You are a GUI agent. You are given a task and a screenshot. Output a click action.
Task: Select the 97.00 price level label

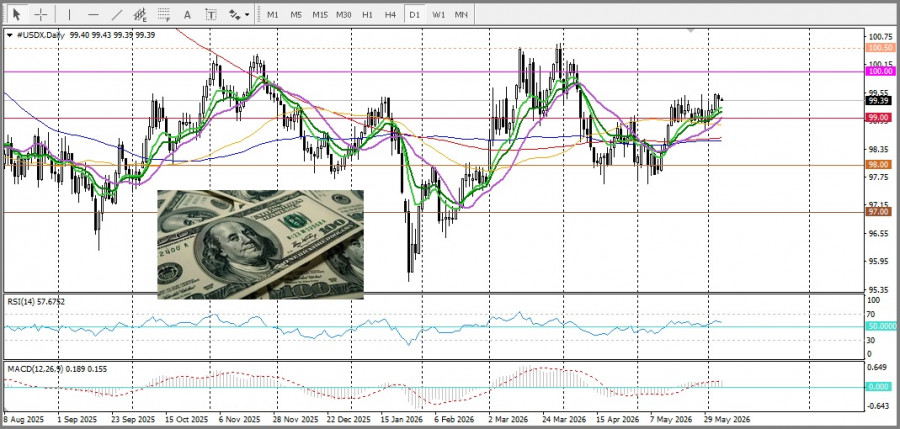[879, 212]
